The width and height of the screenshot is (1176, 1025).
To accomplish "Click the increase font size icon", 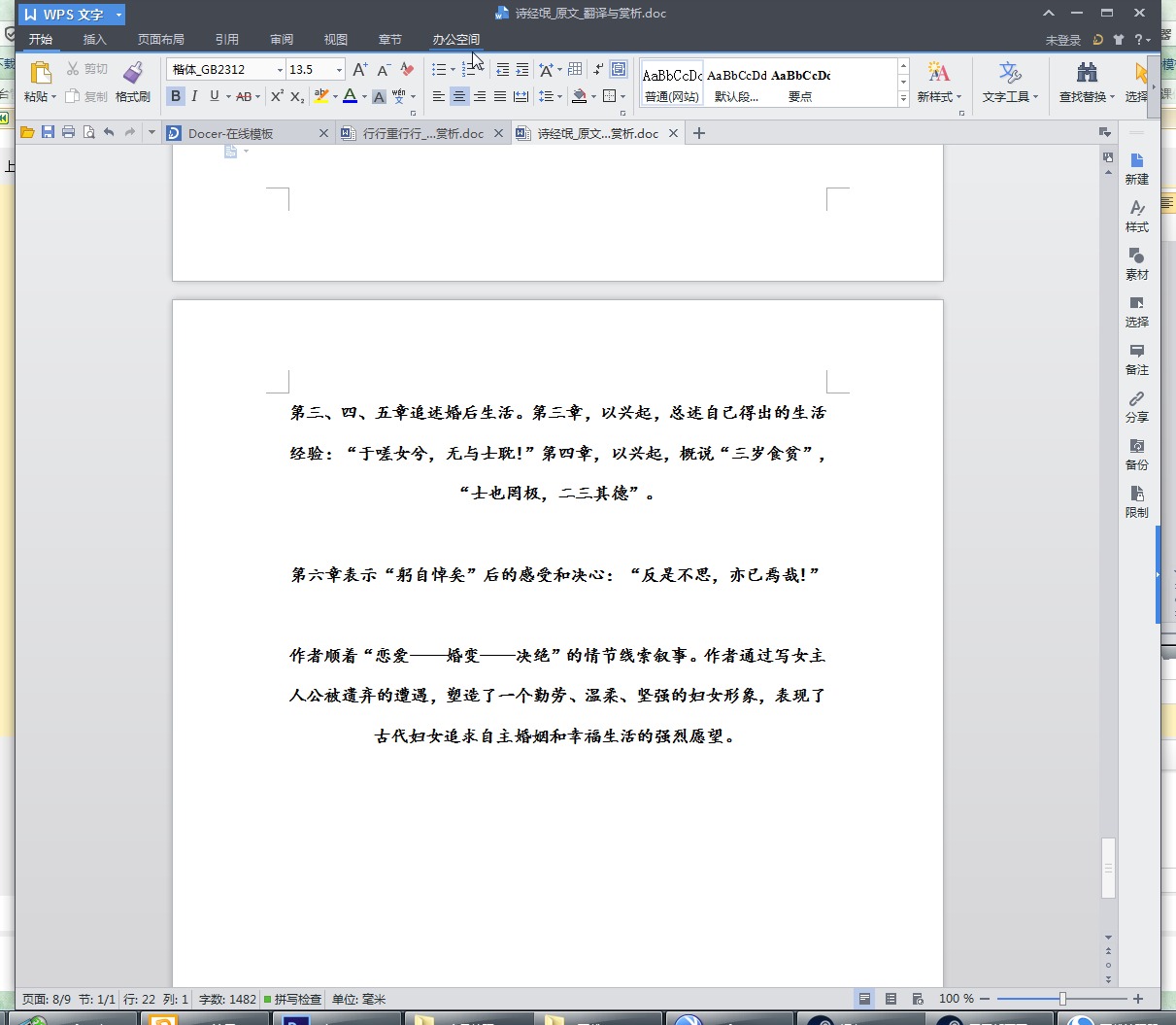I will (x=359, y=69).
